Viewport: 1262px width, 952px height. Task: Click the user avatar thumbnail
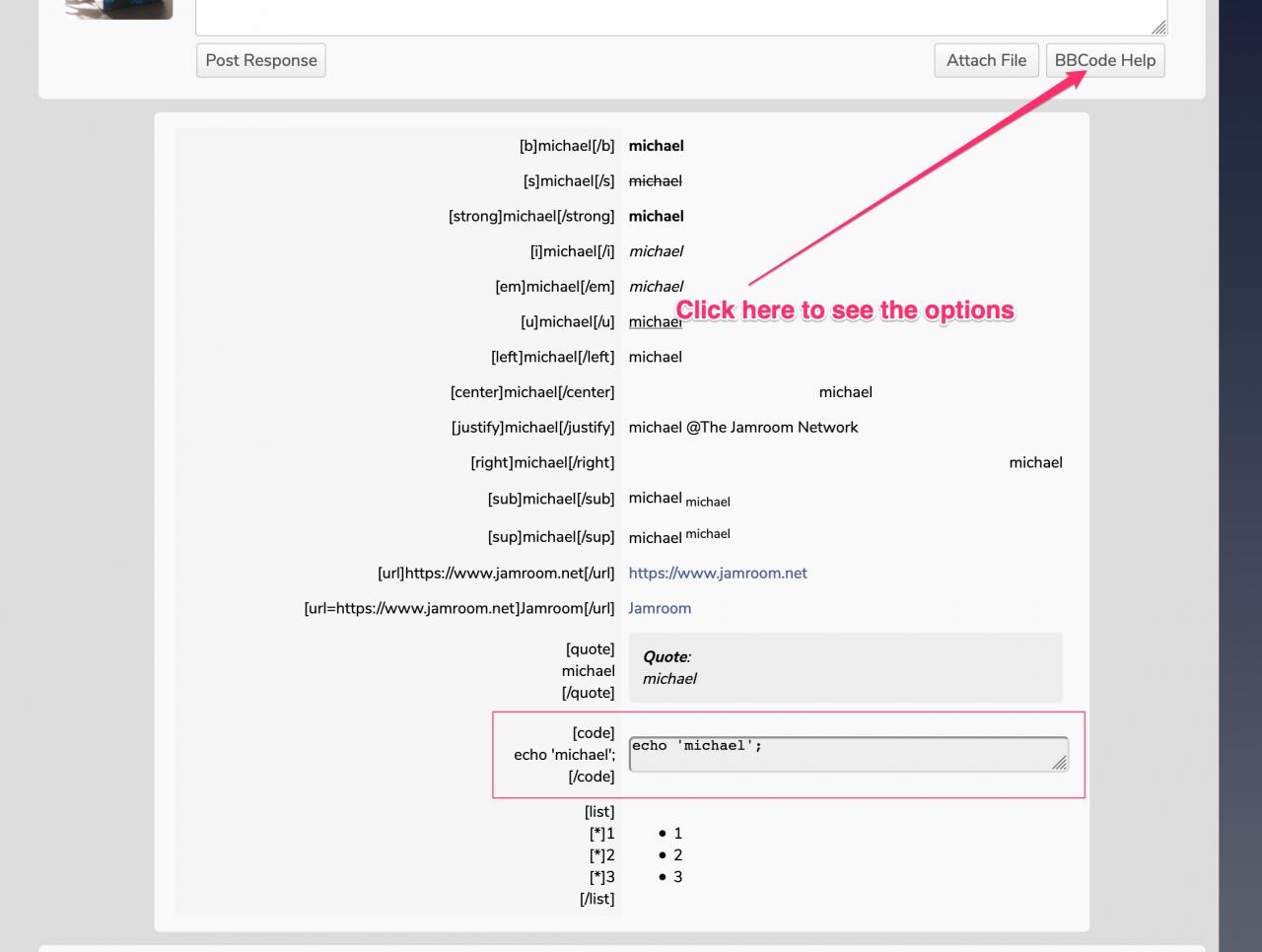119,9
